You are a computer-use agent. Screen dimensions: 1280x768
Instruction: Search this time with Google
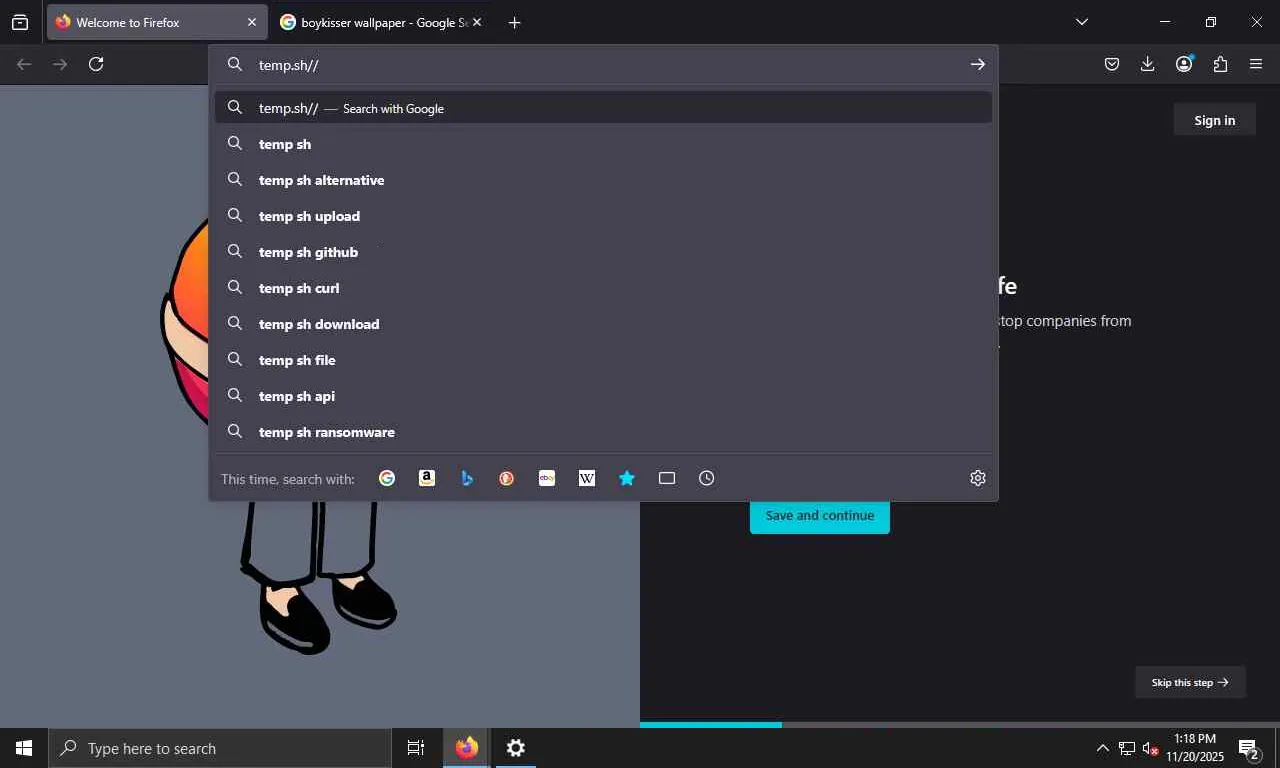pyautogui.click(x=387, y=478)
